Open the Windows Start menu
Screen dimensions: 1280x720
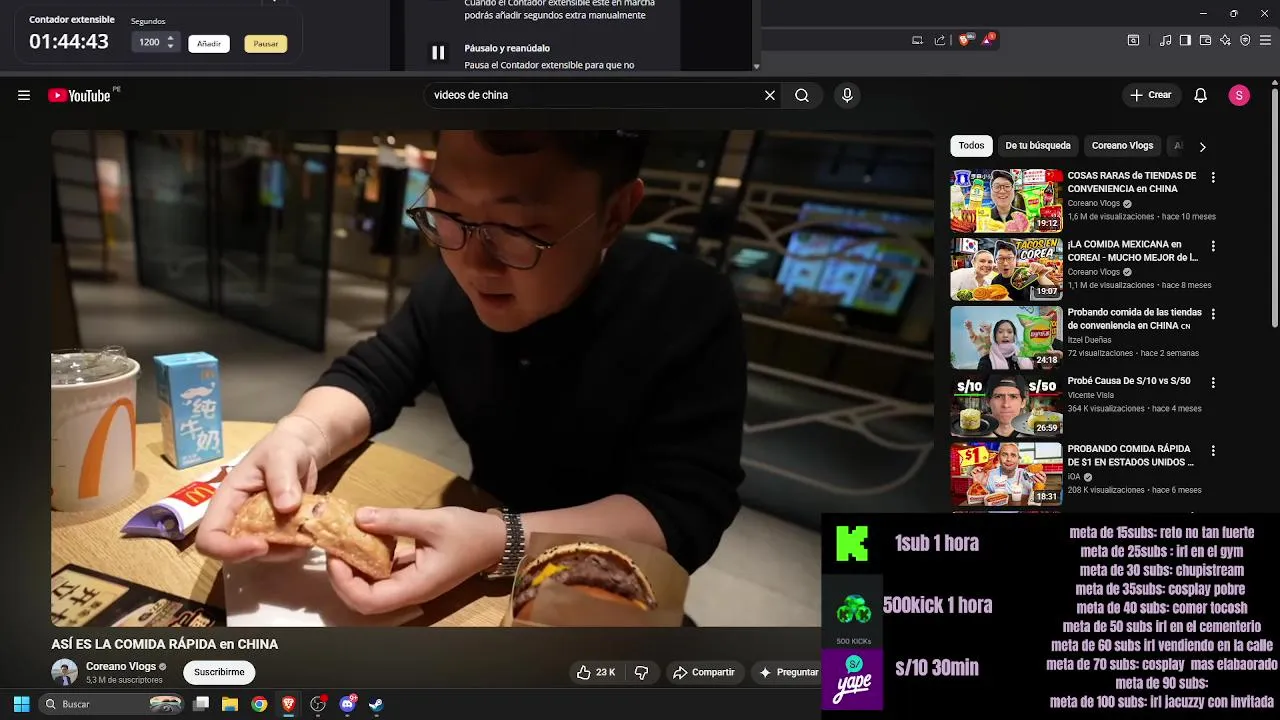(x=21, y=704)
